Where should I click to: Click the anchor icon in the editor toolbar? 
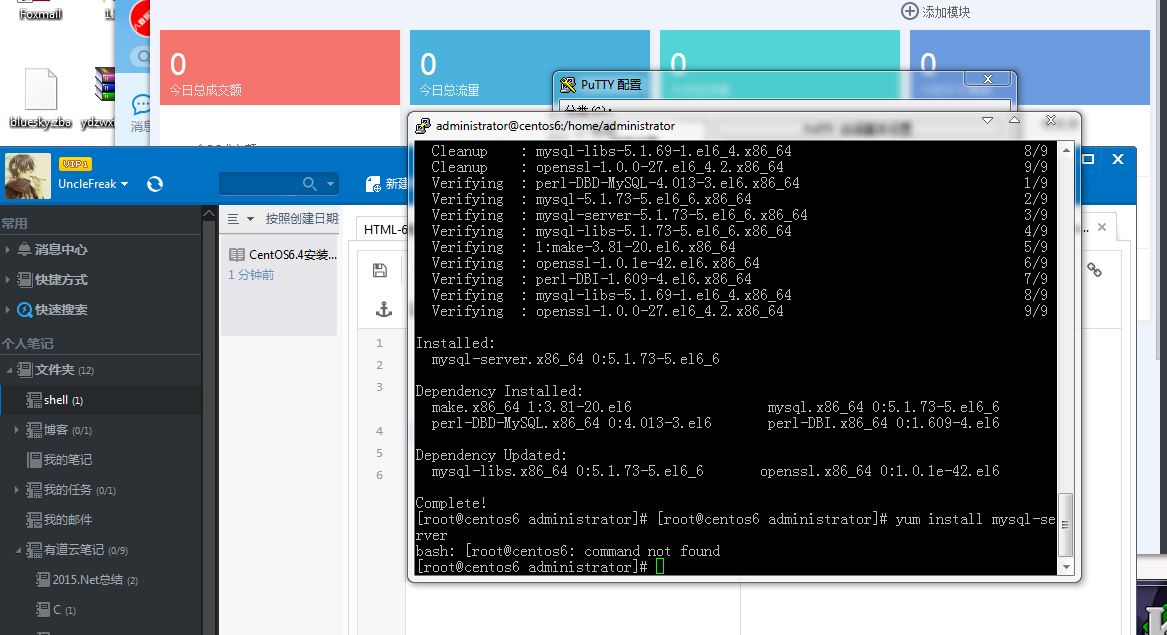(x=383, y=308)
